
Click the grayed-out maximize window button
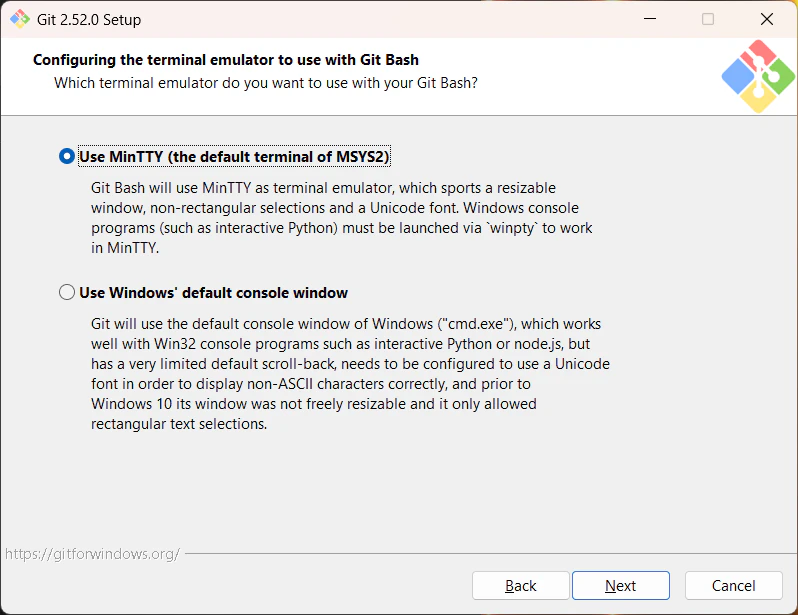coord(708,19)
